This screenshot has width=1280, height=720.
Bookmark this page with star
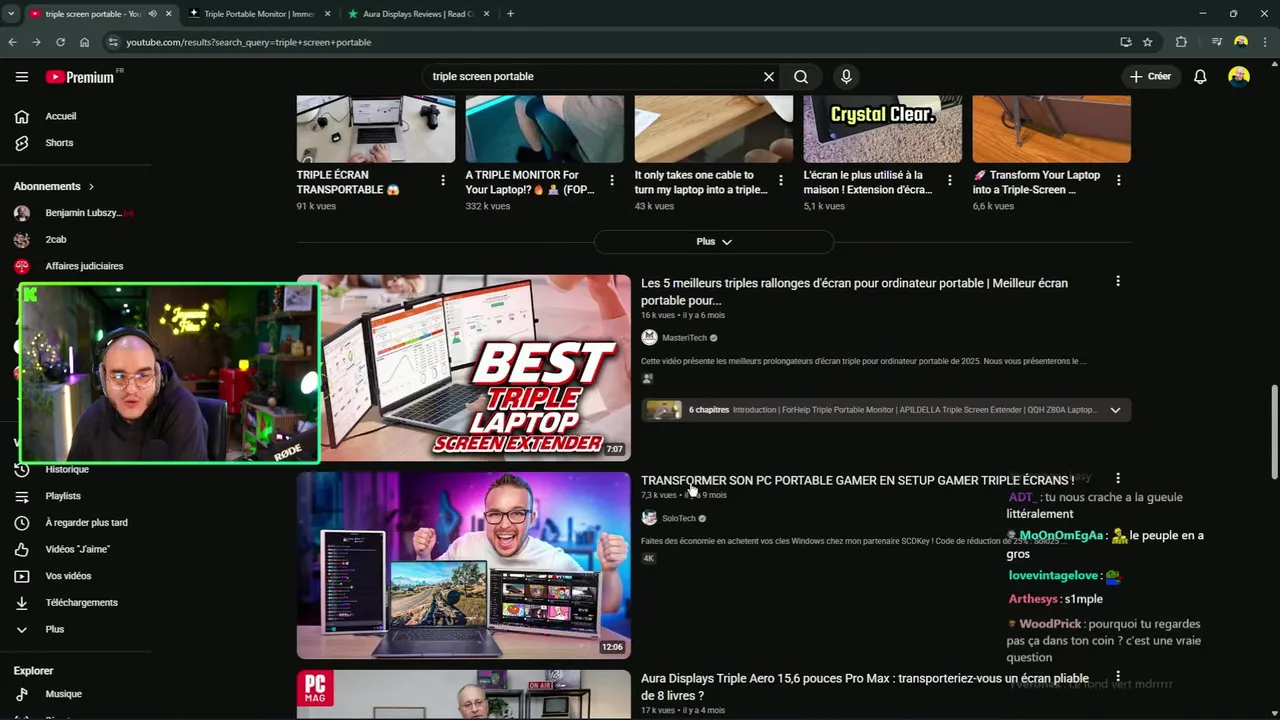tap(1147, 42)
